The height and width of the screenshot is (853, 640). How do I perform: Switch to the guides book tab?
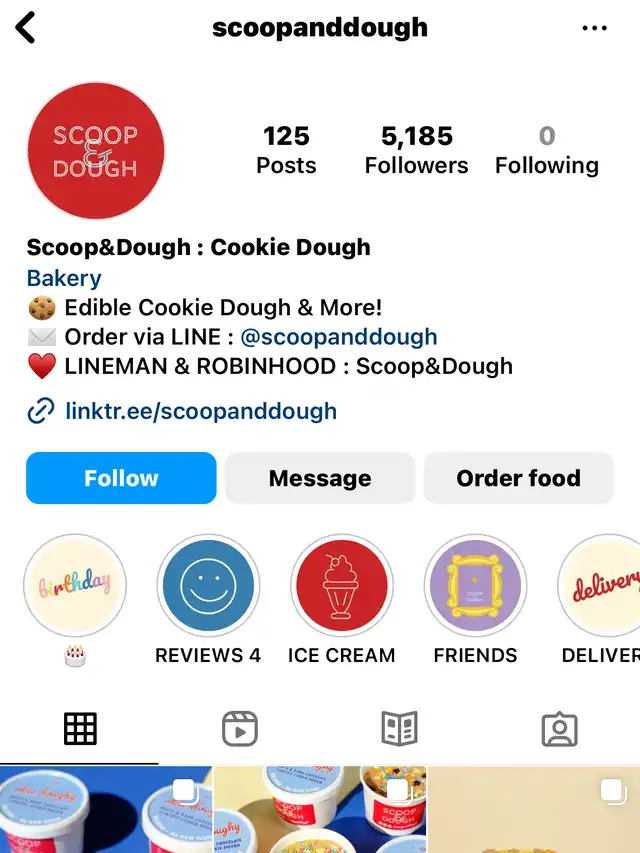(x=399, y=728)
